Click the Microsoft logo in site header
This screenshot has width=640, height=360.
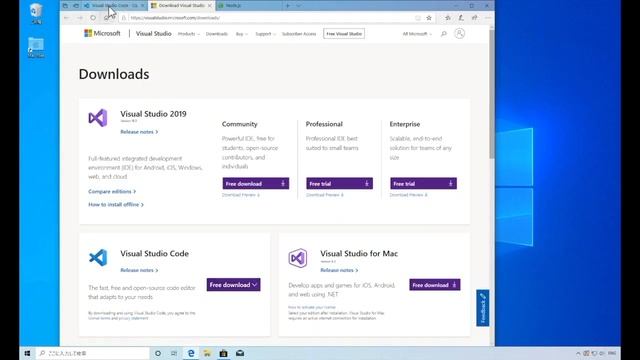102,33
